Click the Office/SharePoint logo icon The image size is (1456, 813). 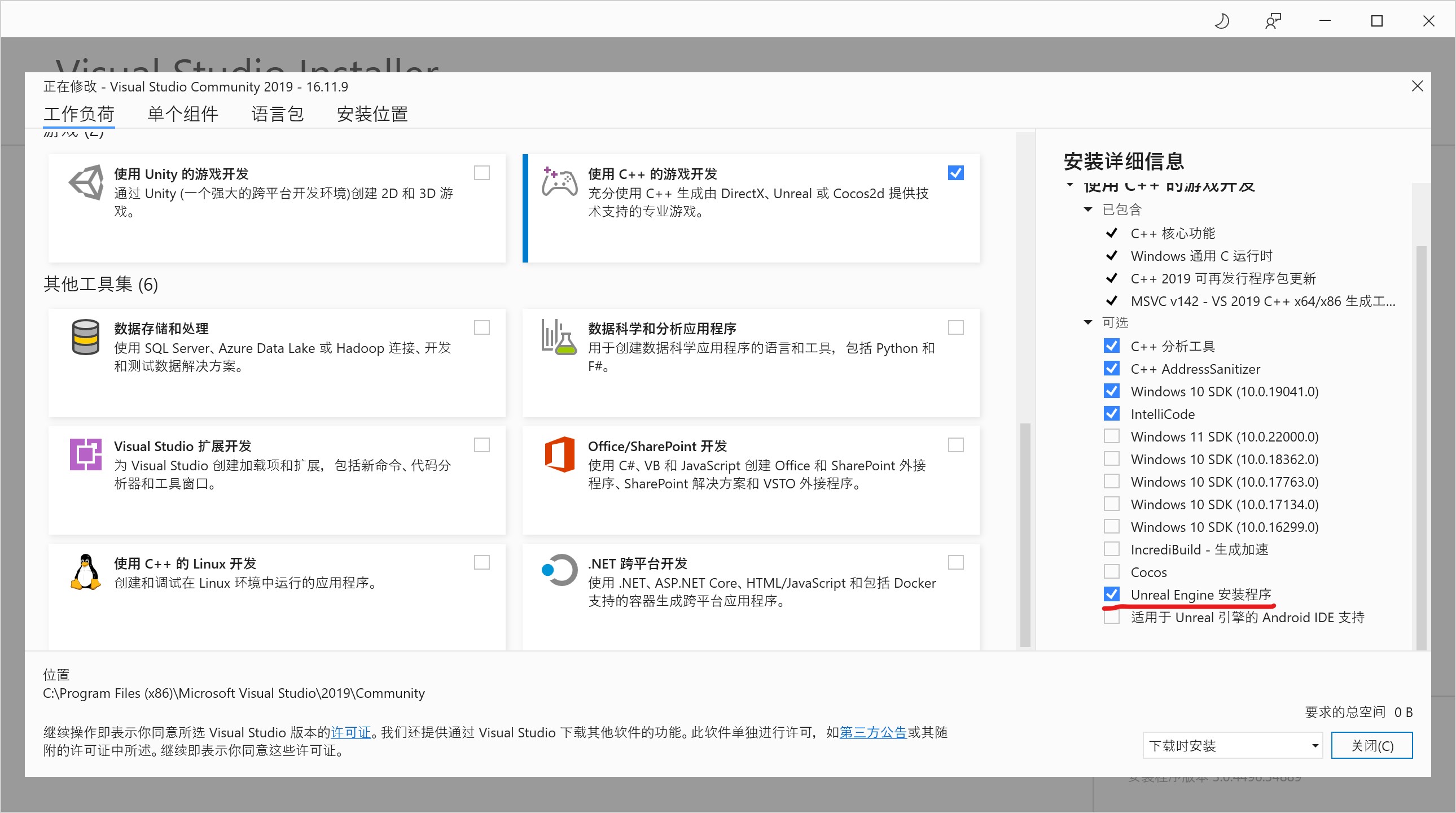[559, 454]
